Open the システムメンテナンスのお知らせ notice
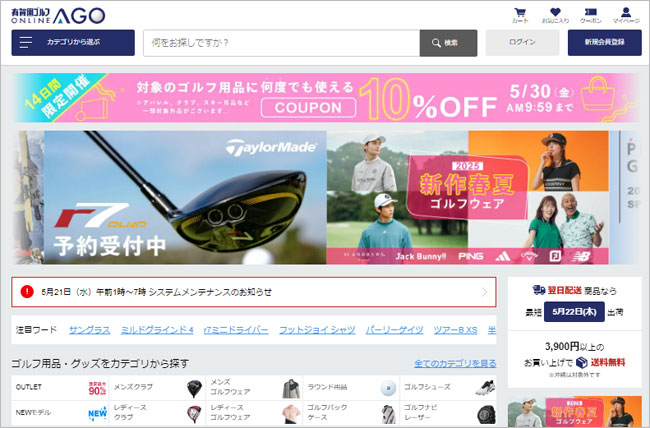Screen dimensions: 650x428 [x=254, y=292]
